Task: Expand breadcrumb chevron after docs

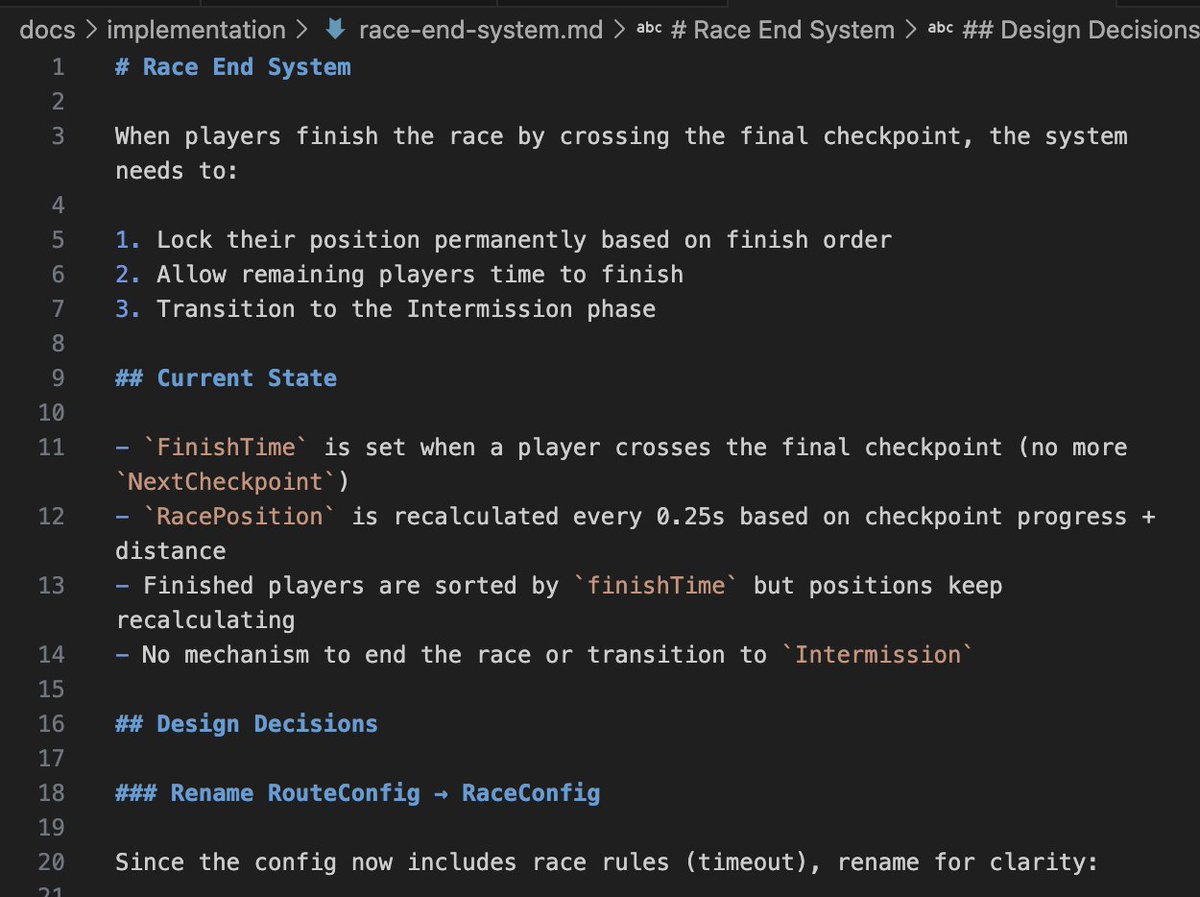Action: point(91,30)
